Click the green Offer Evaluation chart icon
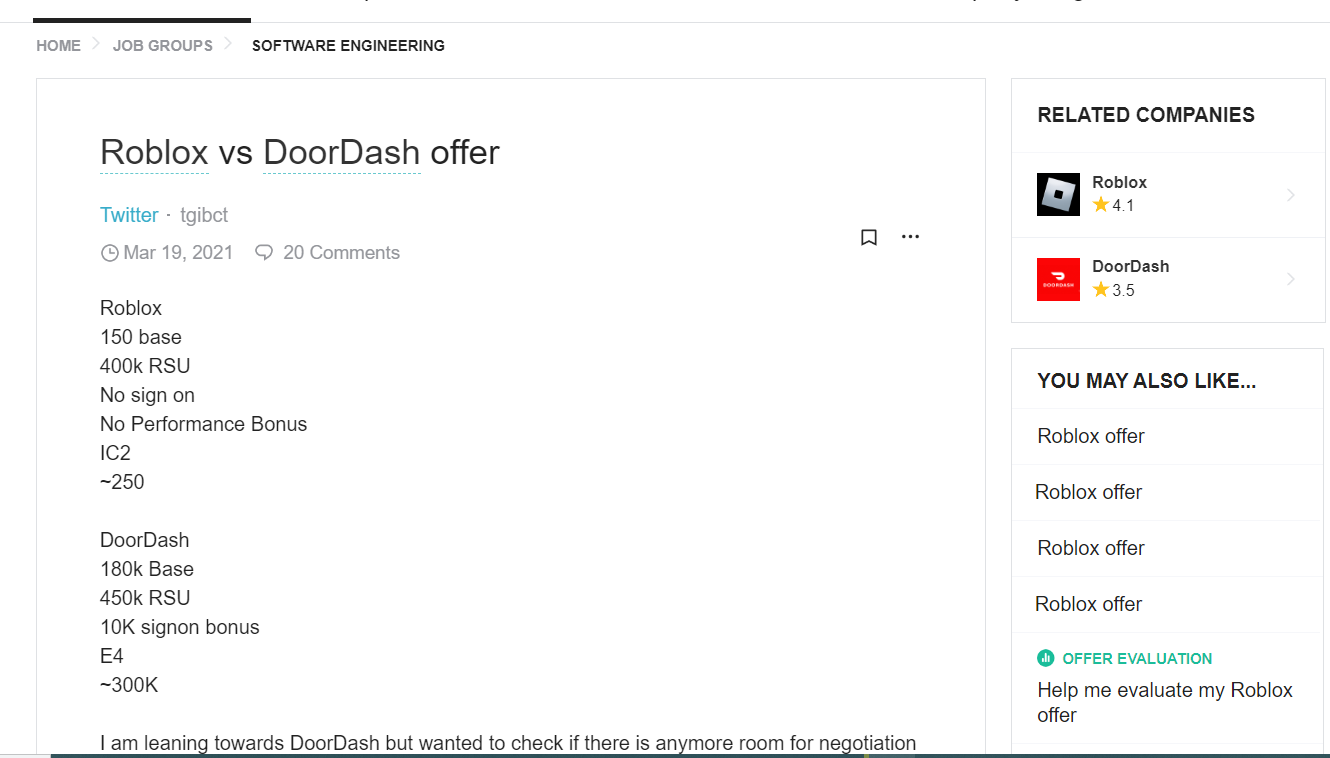 coord(1046,658)
